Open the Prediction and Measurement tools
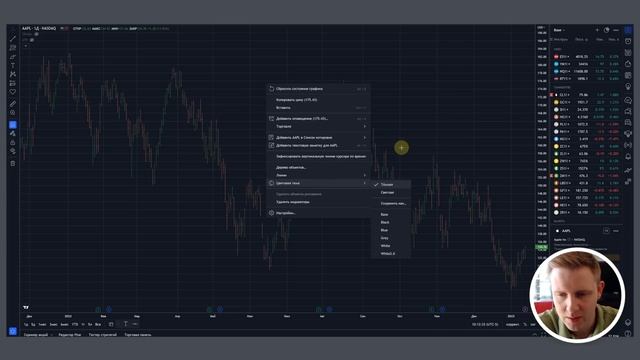This screenshot has height=360, width=640. point(13,83)
